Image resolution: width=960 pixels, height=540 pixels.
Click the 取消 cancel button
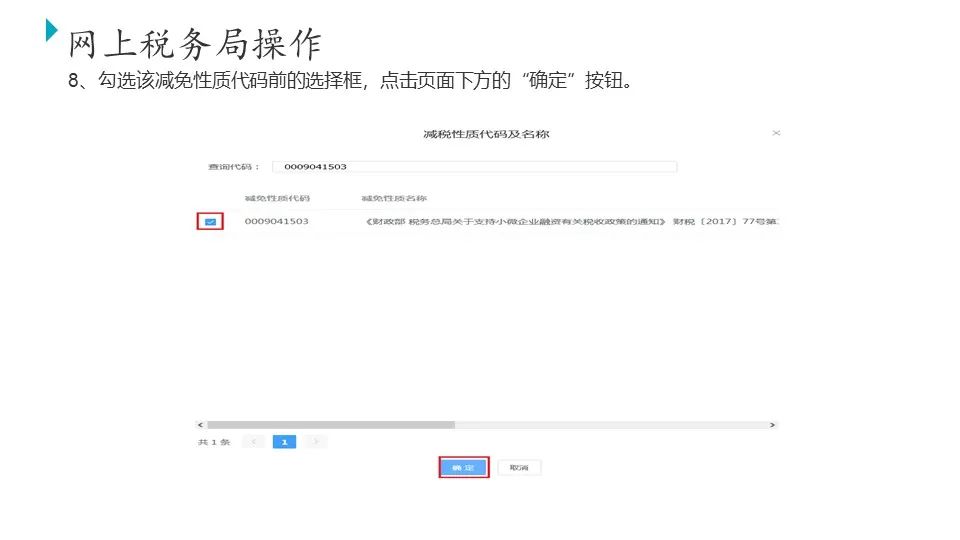pyautogui.click(x=519, y=468)
